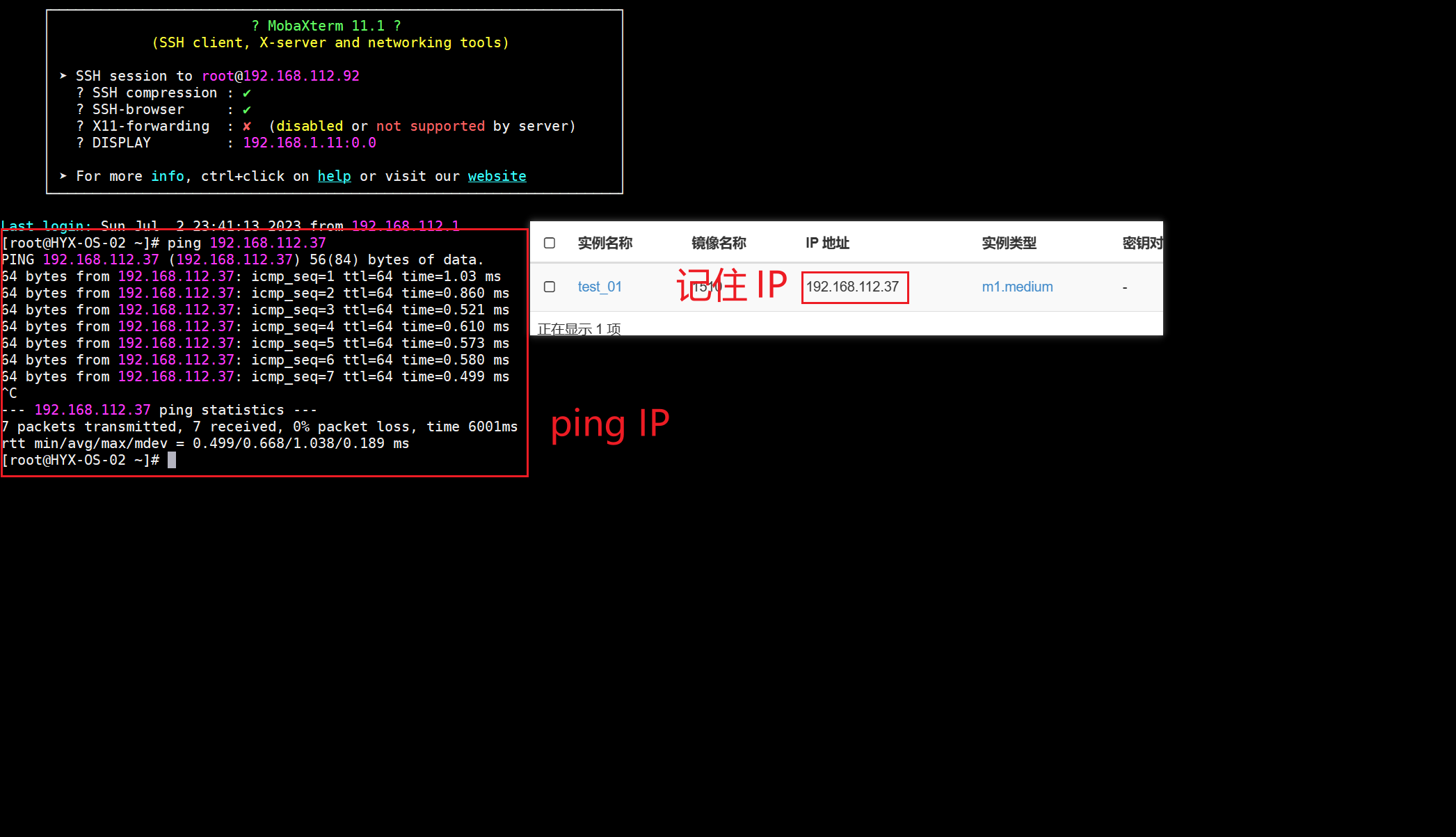Viewport: 1456px width, 837px height.
Task: Sort instances by the IP 地址 column
Action: pyautogui.click(x=826, y=243)
